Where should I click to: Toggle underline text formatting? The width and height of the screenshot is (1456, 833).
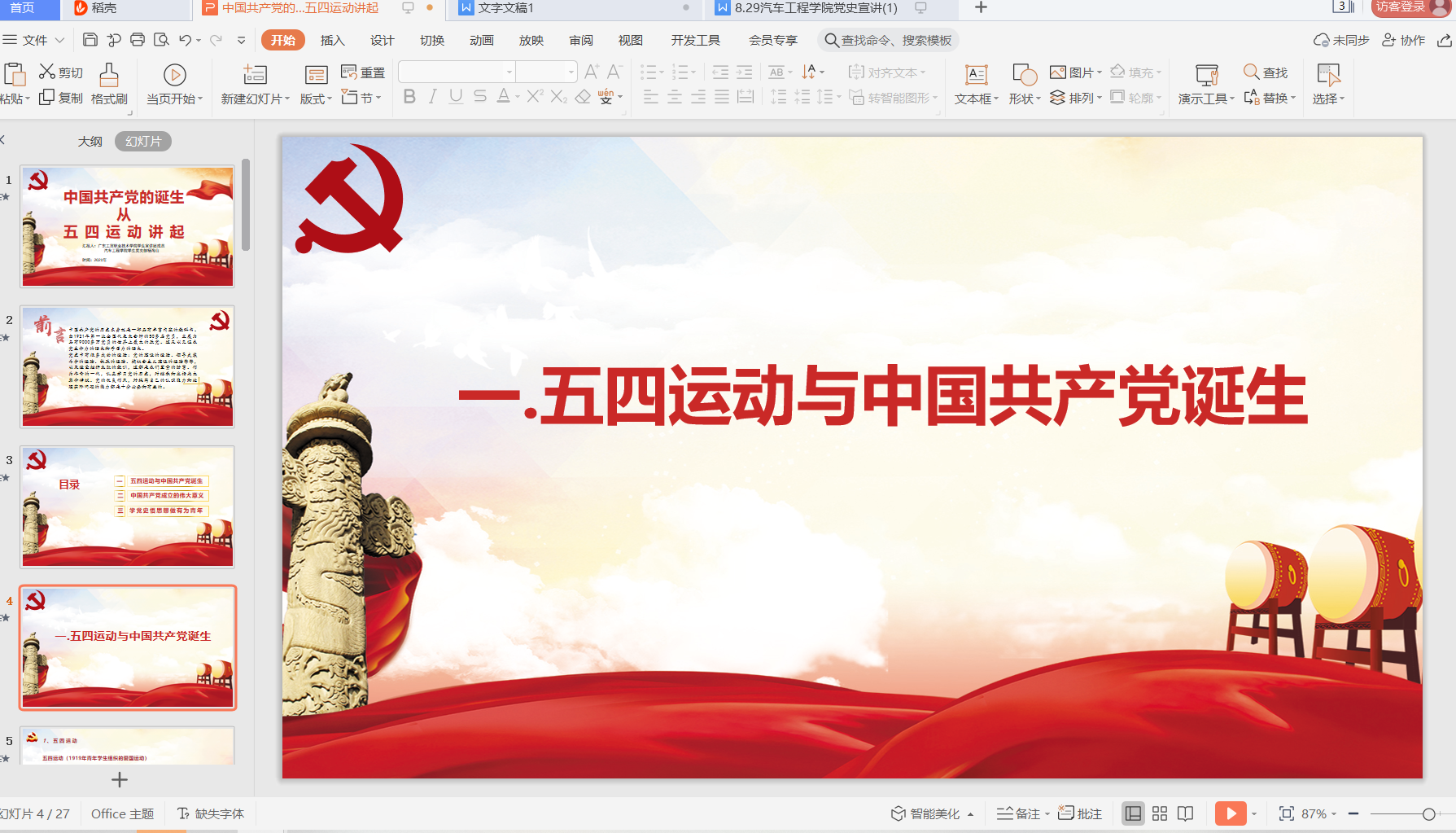coord(456,97)
